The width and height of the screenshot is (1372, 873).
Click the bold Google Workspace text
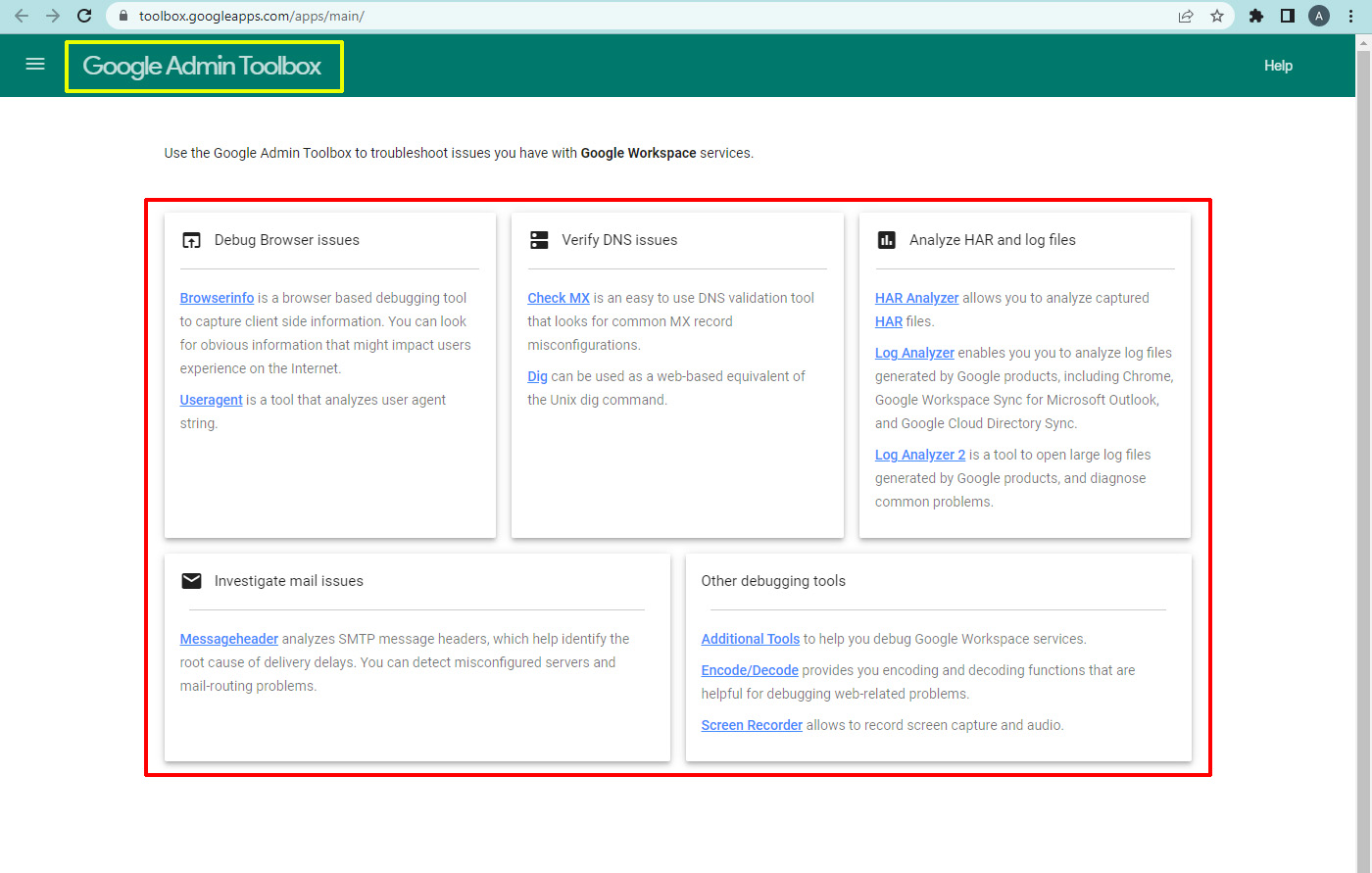click(639, 153)
